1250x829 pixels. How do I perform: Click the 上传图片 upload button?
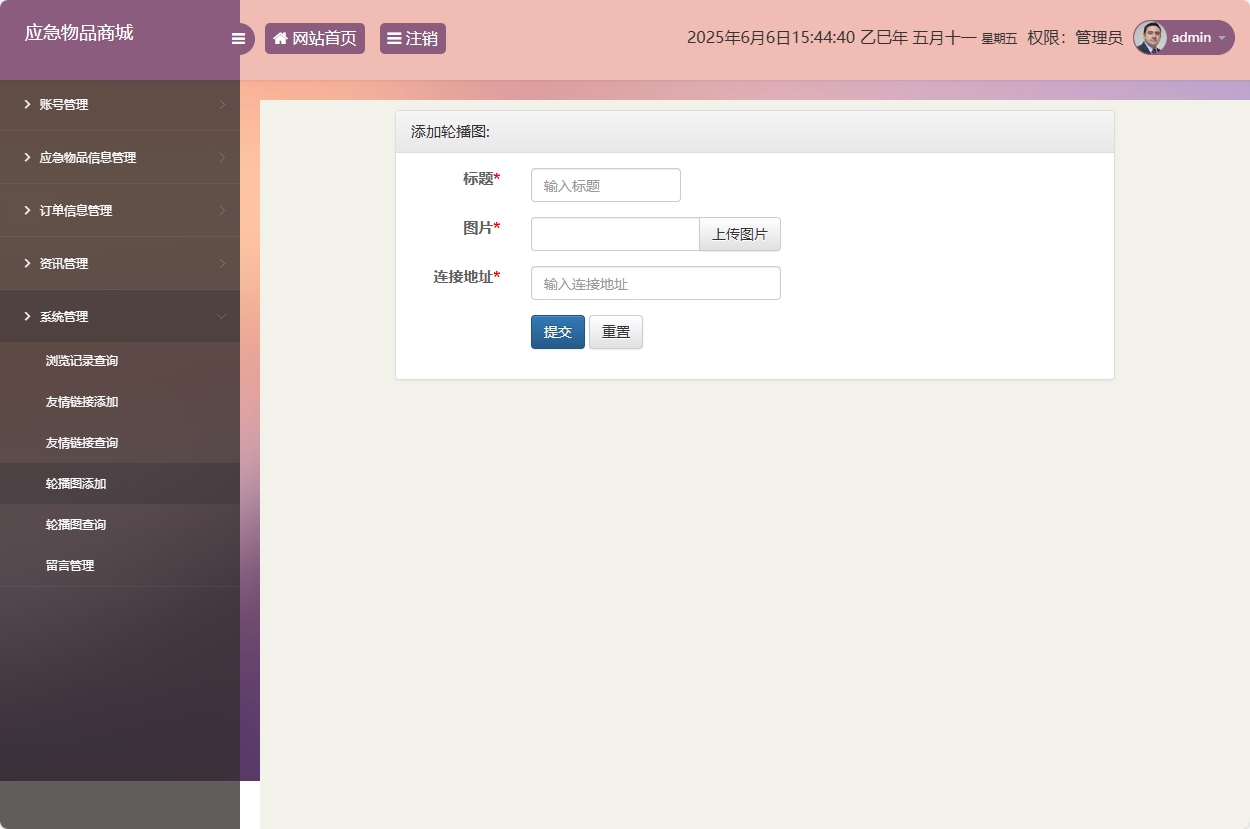coord(739,233)
